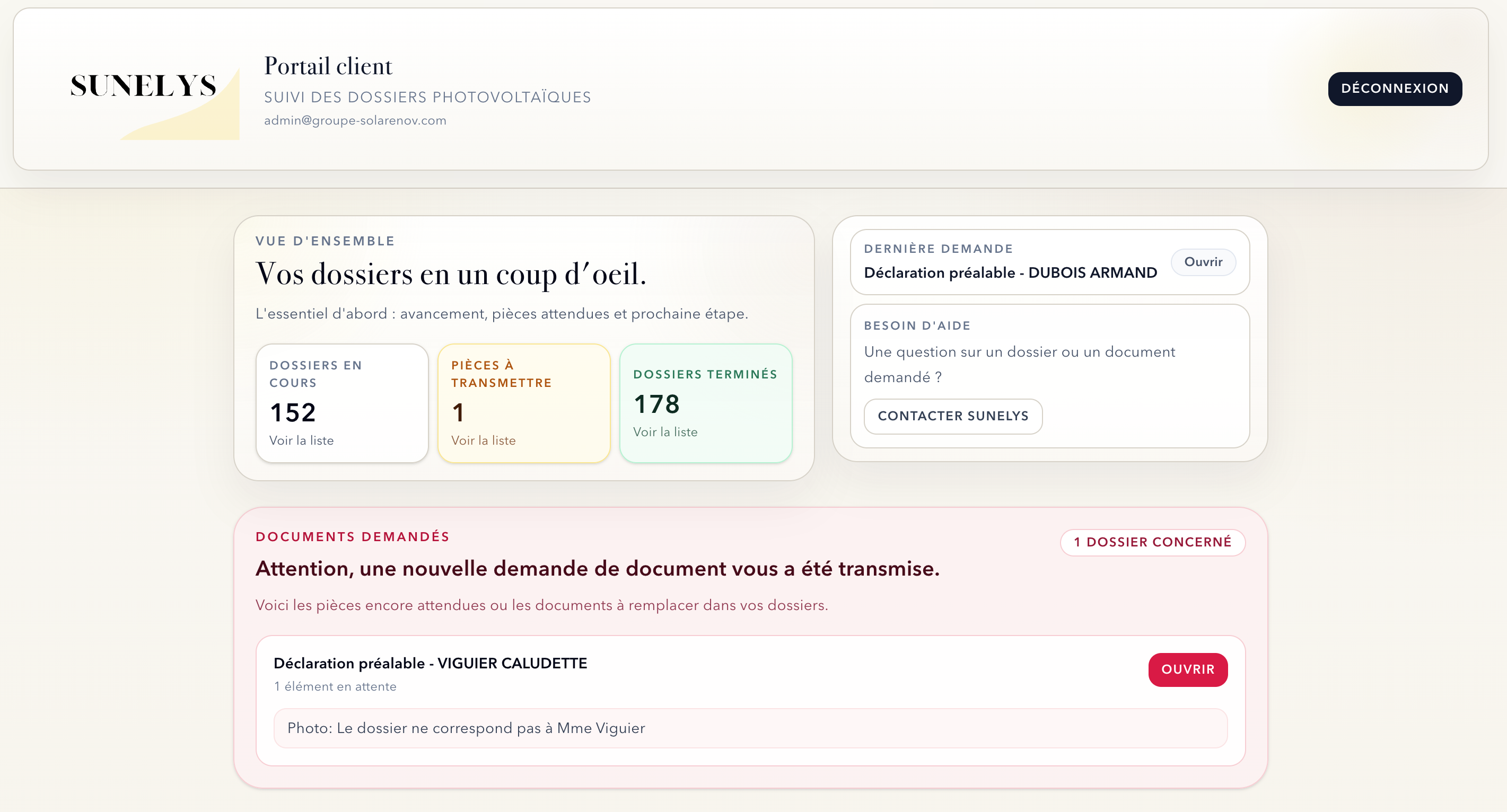Click the SUNELYS logo
1507x812 pixels.
142,87
